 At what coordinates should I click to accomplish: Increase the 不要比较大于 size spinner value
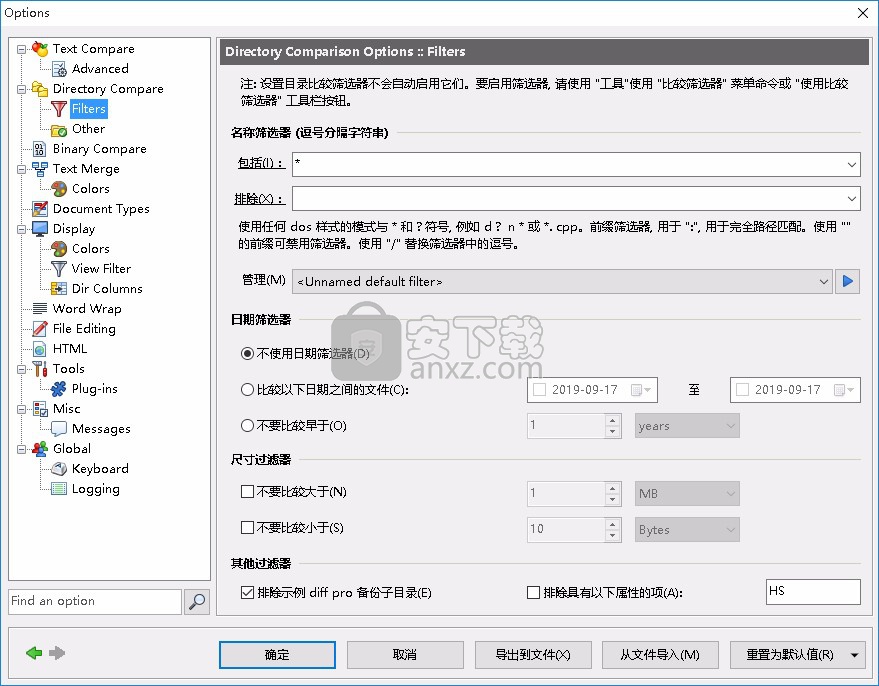pos(613,488)
